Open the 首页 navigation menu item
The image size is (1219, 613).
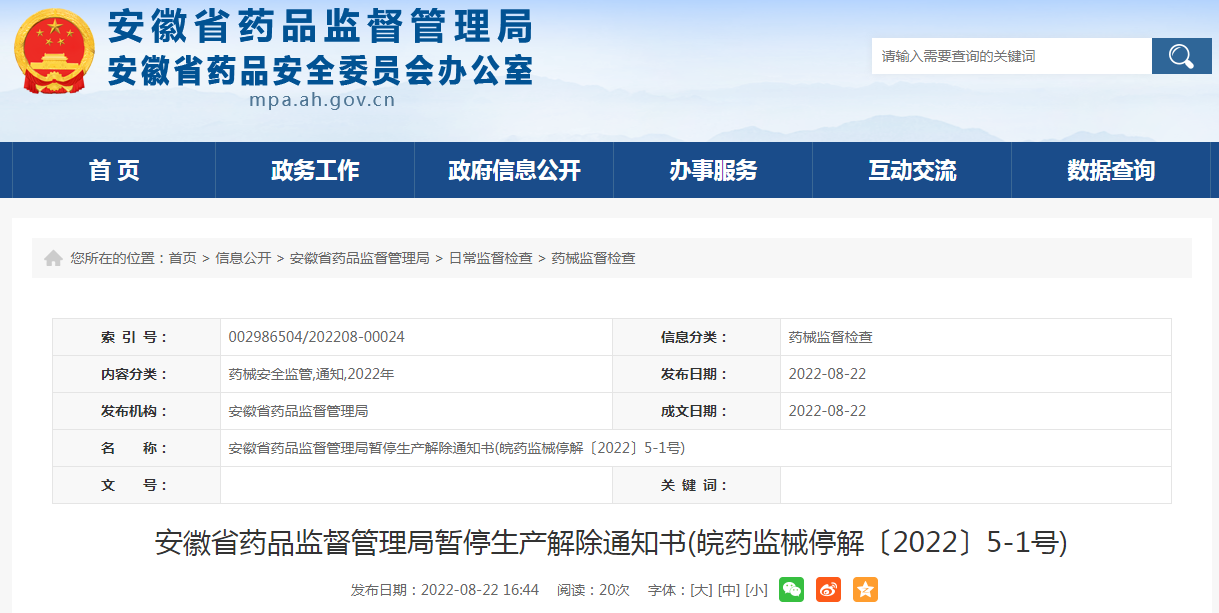(x=114, y=170)
